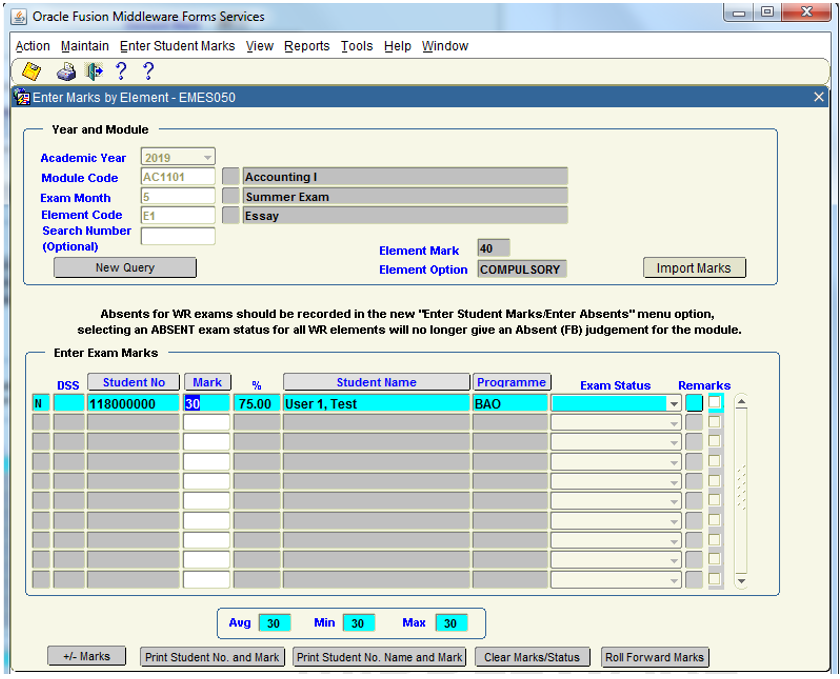Click the first blue question mark icon

pos(121,72)
